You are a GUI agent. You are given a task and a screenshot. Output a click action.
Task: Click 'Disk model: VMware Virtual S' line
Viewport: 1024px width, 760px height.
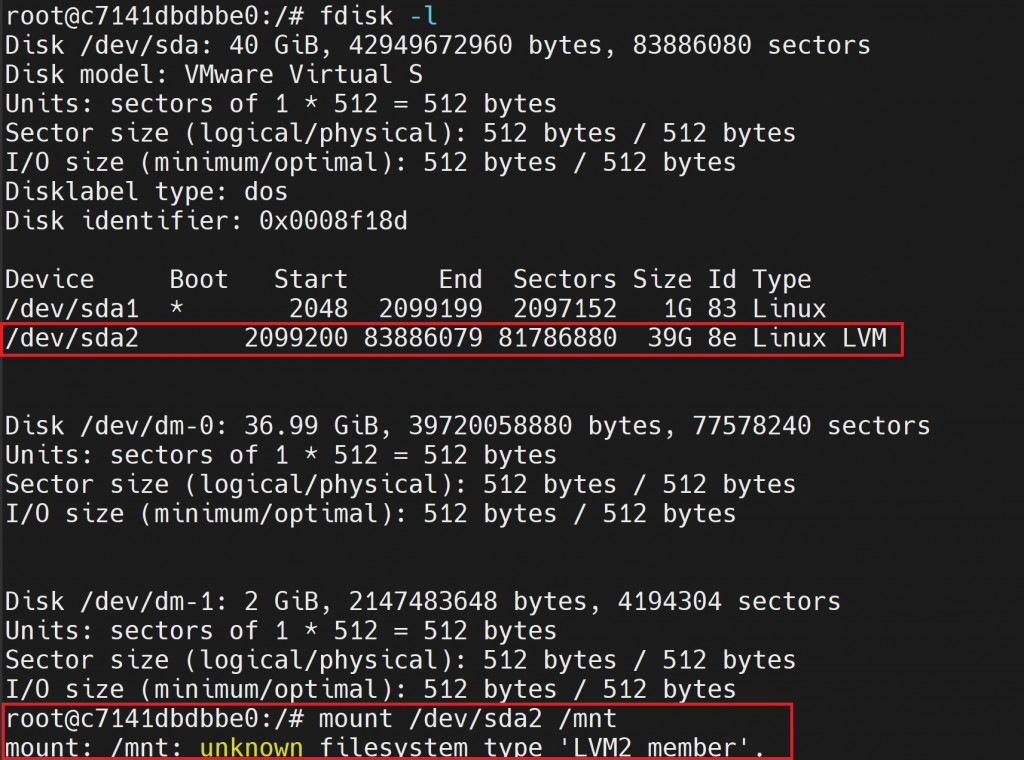click(214, 74)
